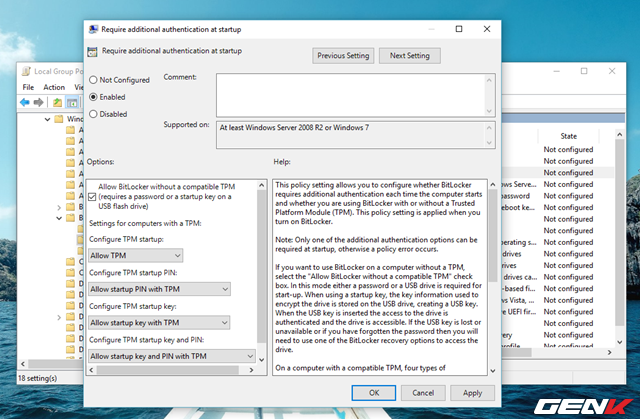Click Comment box scroll down arrow
This screenshot has height=419, width=640.
click(489, 111)
